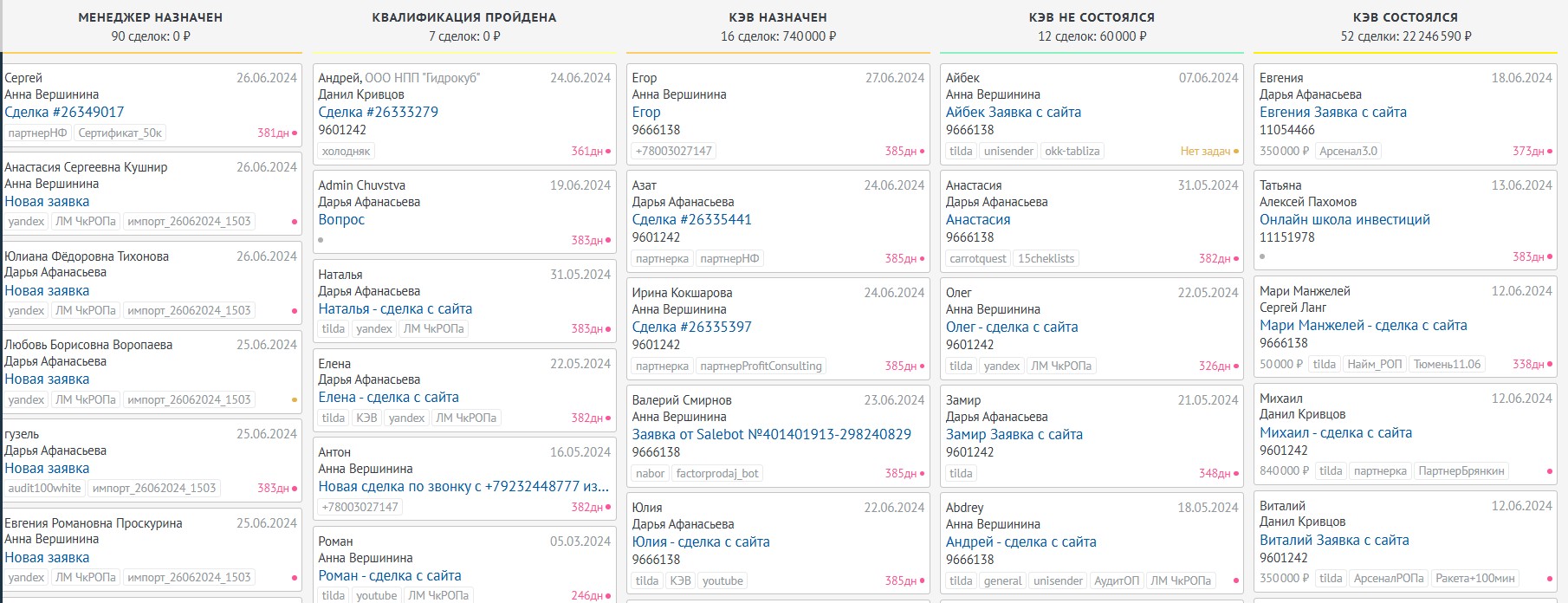Open the Salebot заявка №401401913 deal

click(771, 434)
